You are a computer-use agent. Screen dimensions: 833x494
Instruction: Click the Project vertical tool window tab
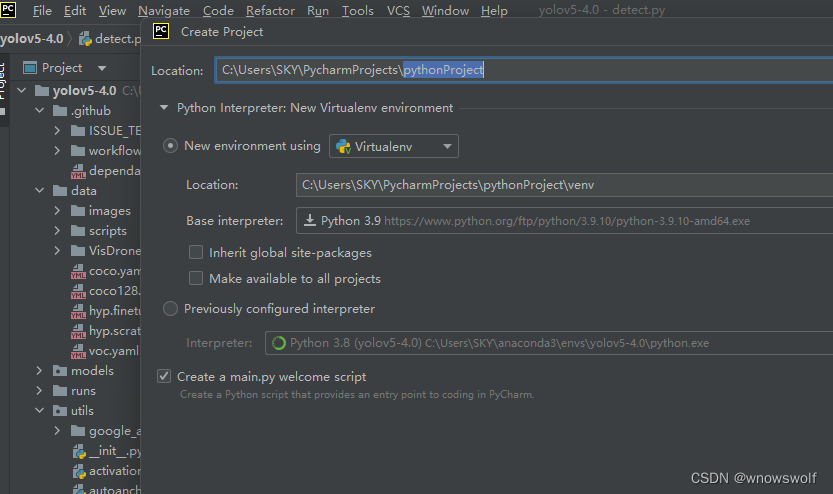point(3,88)
